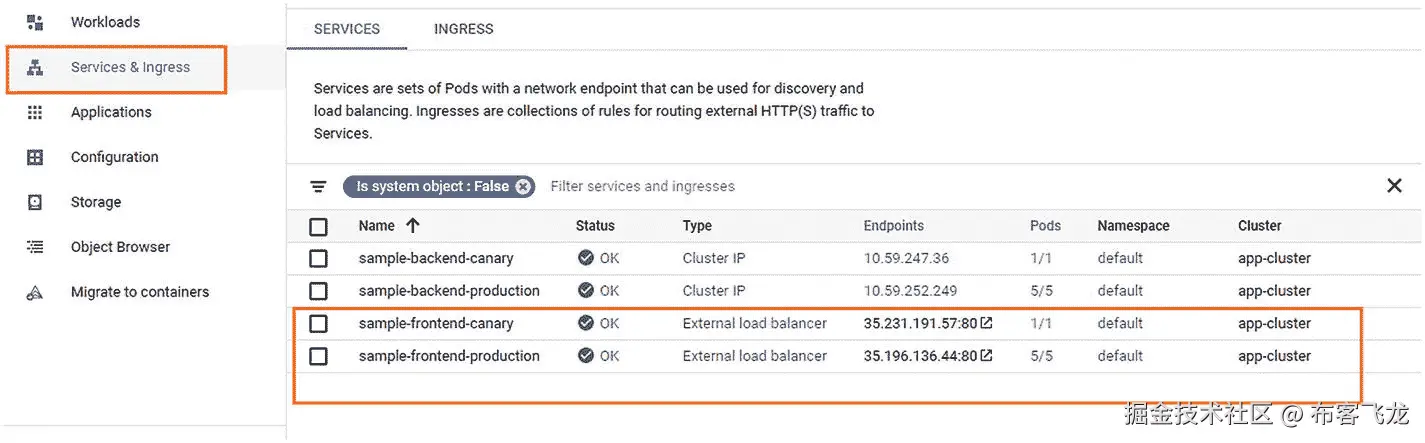Clear the filter bar with X
Viewport: 1425px width, 443px height.
coord(1394,186)
